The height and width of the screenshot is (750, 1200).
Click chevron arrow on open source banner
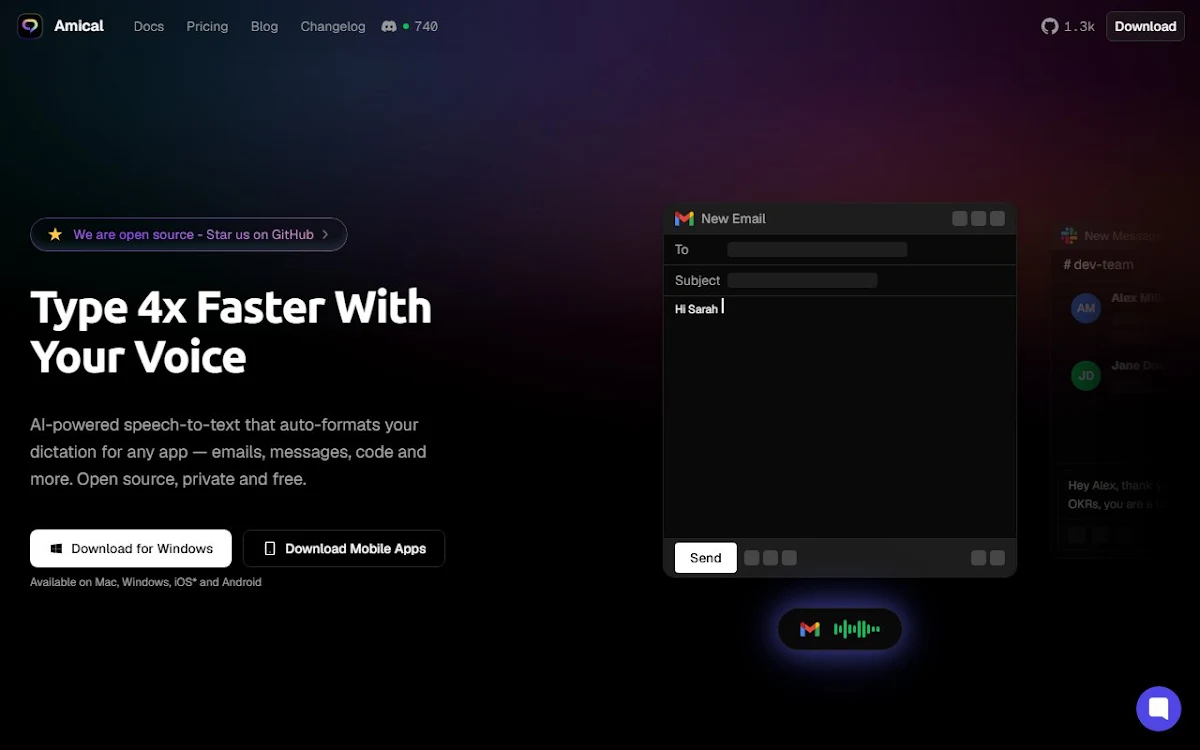[x=325, y=234]
